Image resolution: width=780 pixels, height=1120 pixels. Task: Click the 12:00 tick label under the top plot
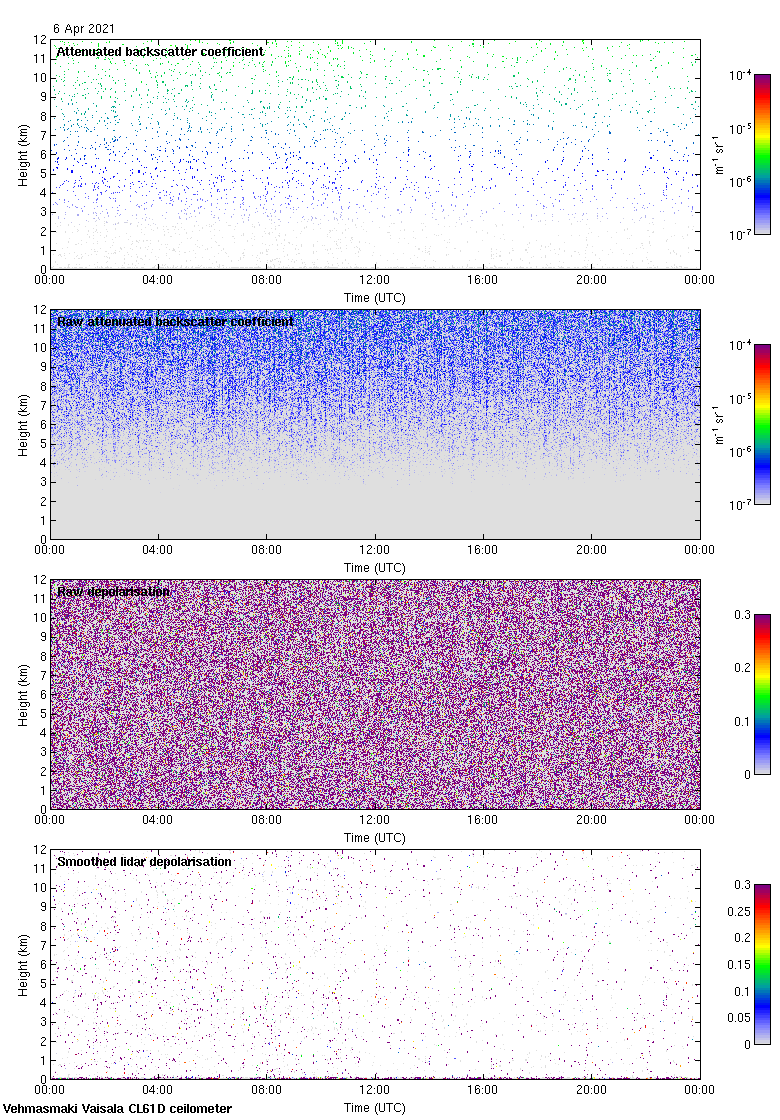[375, 281]
